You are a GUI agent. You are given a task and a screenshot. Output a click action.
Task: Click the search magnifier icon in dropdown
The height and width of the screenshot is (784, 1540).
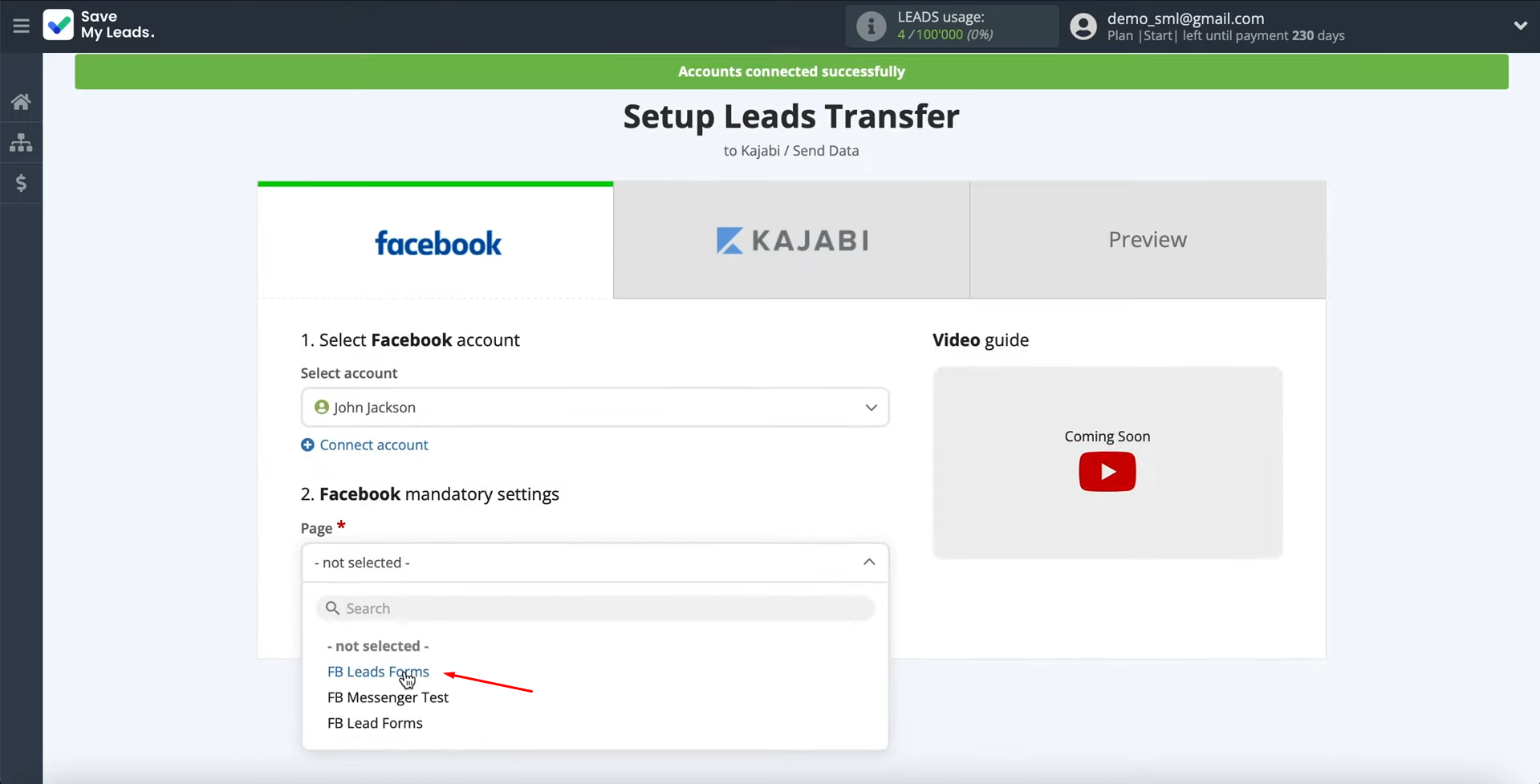tap(332, 608)
